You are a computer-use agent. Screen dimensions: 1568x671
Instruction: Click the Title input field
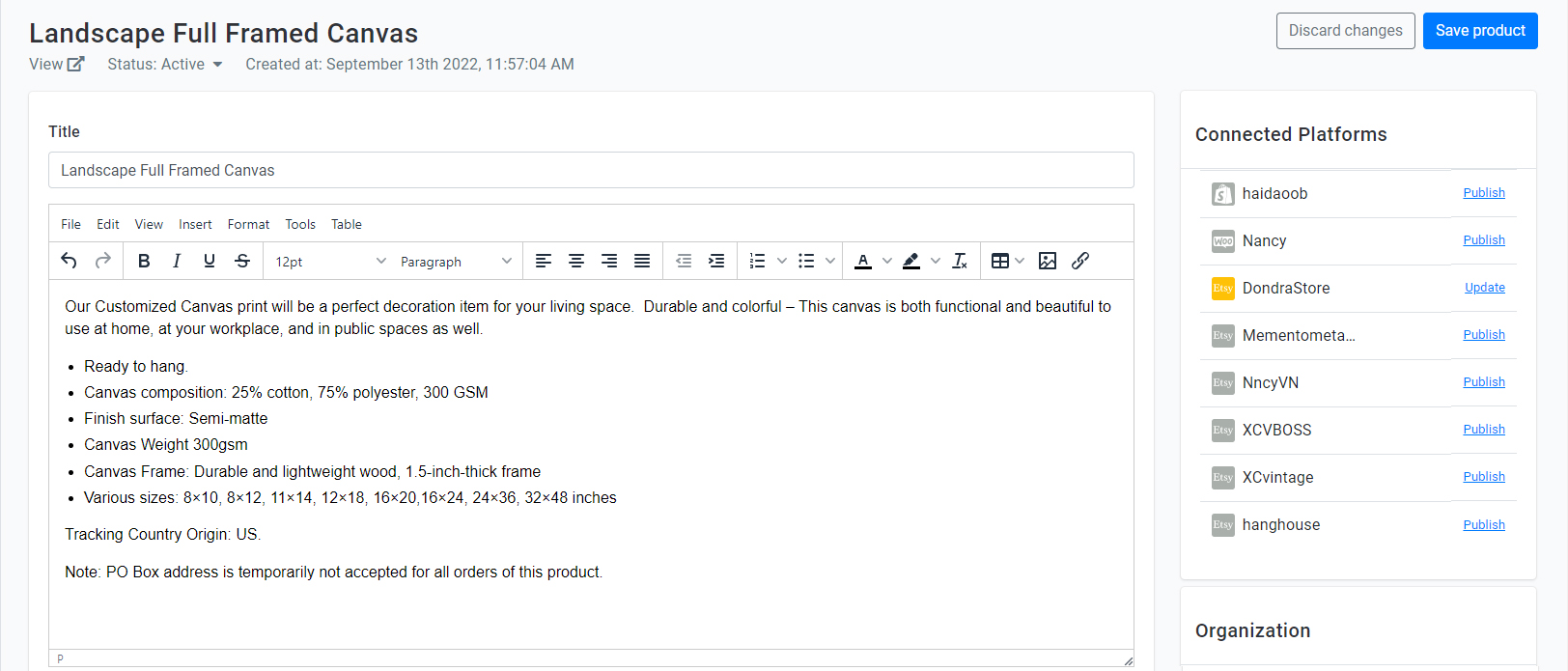tap(591, 170)
